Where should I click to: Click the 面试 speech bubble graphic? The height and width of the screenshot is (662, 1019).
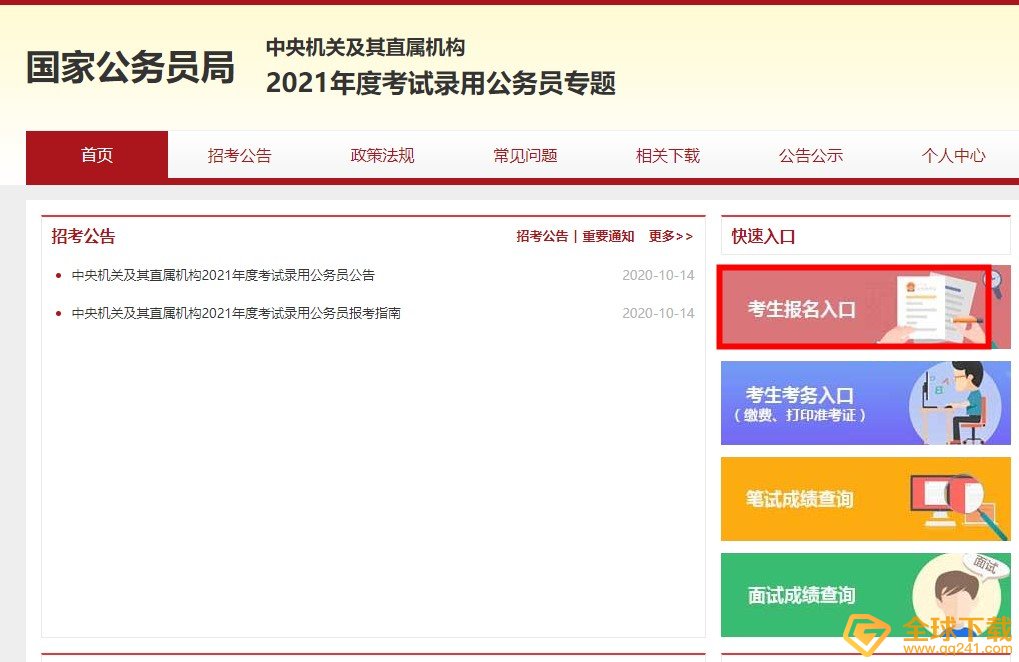983,567
